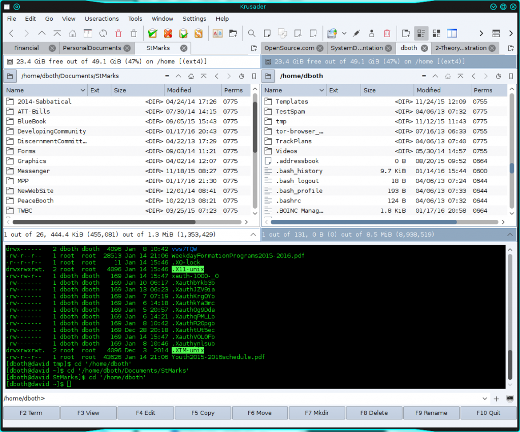Add new tab in left panel
The width and height of the screenshot is (520, 432).
click(x=254, y=48)
